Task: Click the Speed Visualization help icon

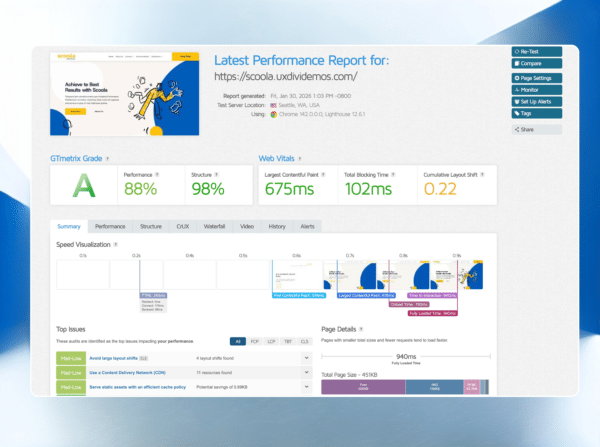Action: 116,245
